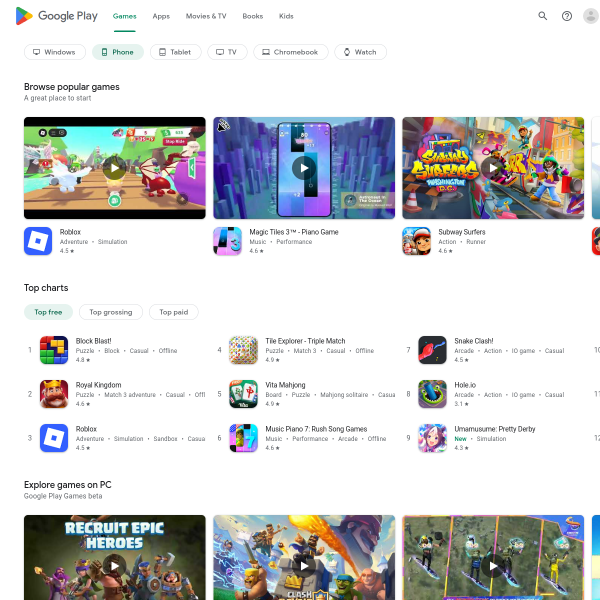Screen dimensions: 600x600
Task: Open the Subway Surfers title link
Action: 461,232
